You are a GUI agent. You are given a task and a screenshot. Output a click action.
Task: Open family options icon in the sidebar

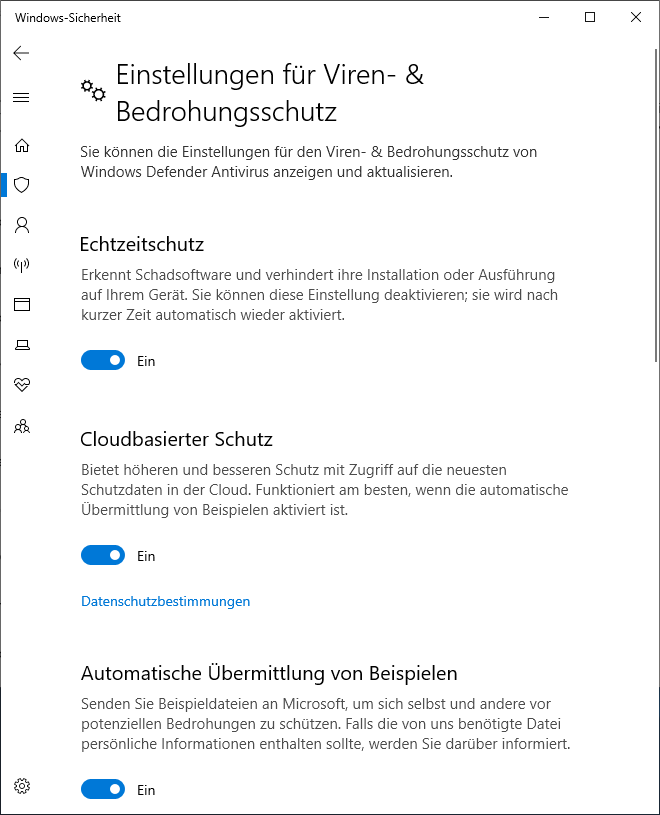coord(22,427)
